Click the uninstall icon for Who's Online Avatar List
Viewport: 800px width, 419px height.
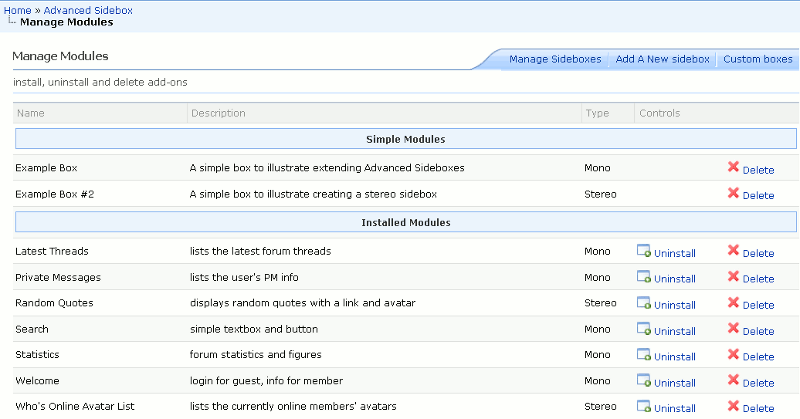[x=644, y=407]
